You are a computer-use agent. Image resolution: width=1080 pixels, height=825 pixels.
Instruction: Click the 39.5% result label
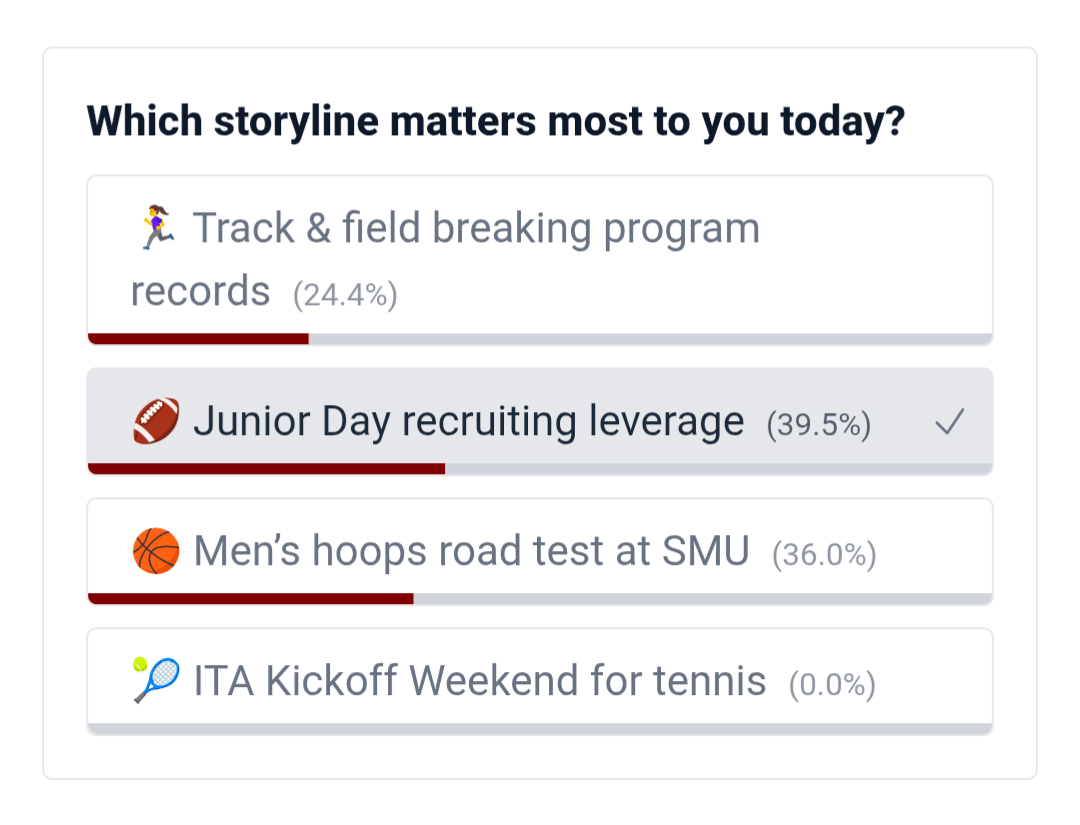tap(819, 425)
